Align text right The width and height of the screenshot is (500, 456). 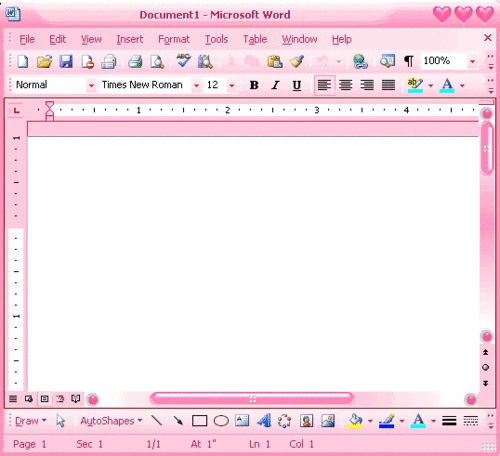click(367, 85)
